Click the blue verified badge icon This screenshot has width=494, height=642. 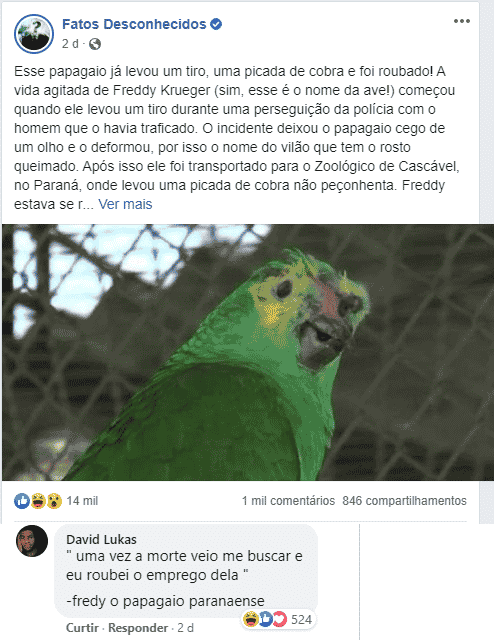pyautogui.click(x=216, y=24)
